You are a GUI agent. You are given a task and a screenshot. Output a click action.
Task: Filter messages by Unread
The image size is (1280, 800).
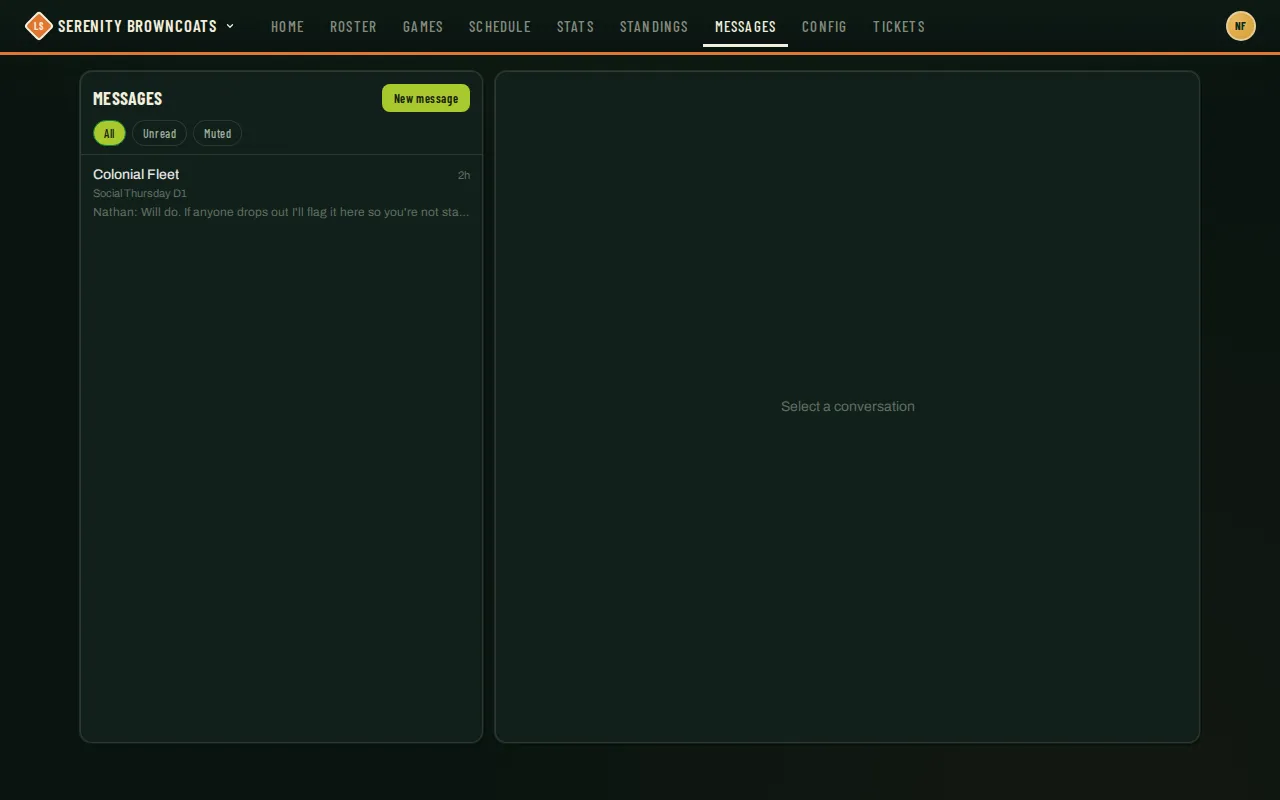(159, 133)
